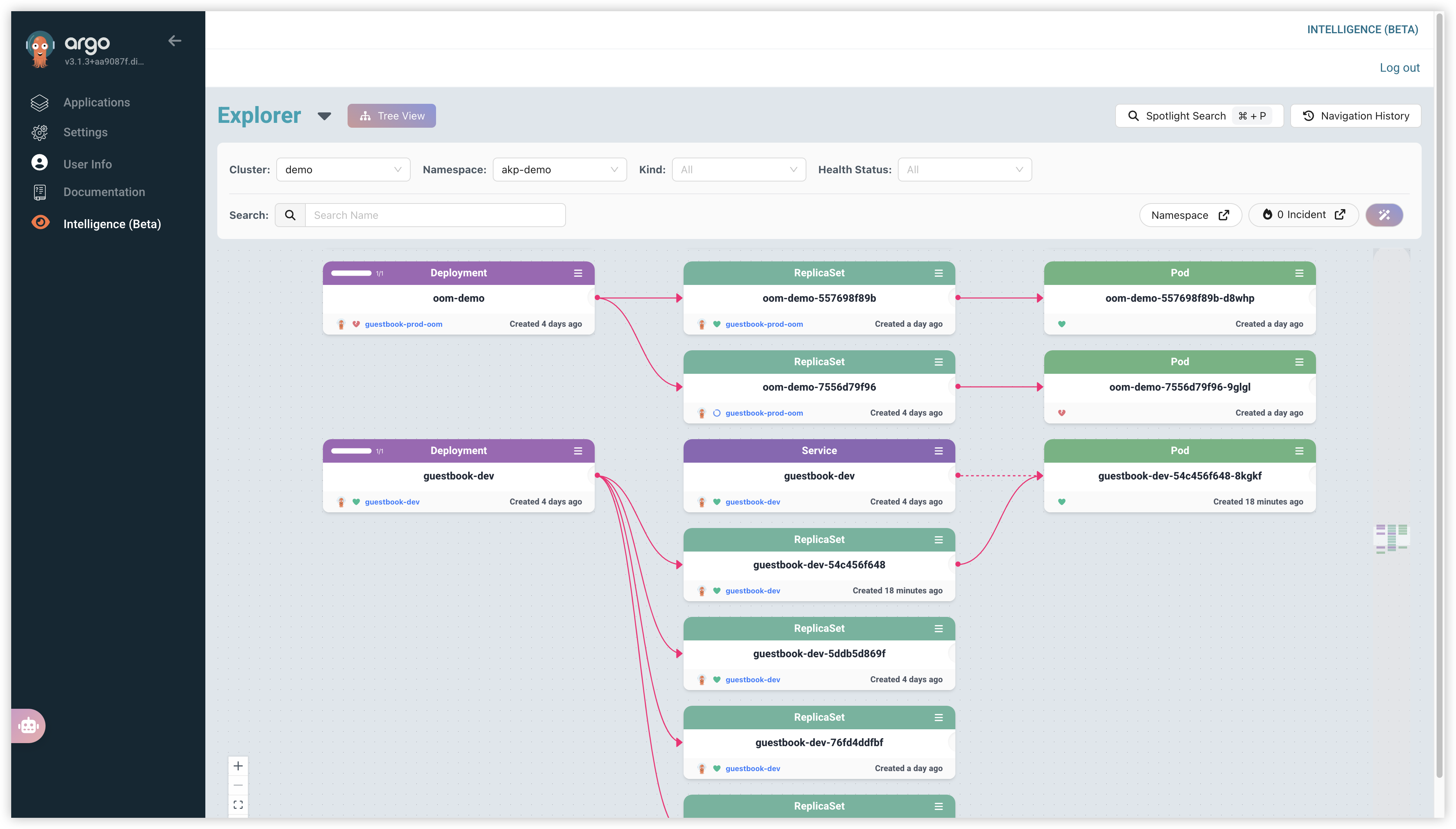Zoom in with the plus control
The height and width of the screenshot is (829, 1456).
click(238, 766)
